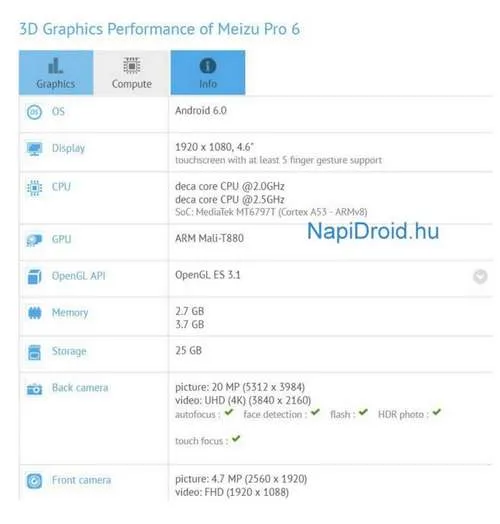Viewport: 500px width, 524px height.
Task: Select the Info tab
Action: [208, 73]
